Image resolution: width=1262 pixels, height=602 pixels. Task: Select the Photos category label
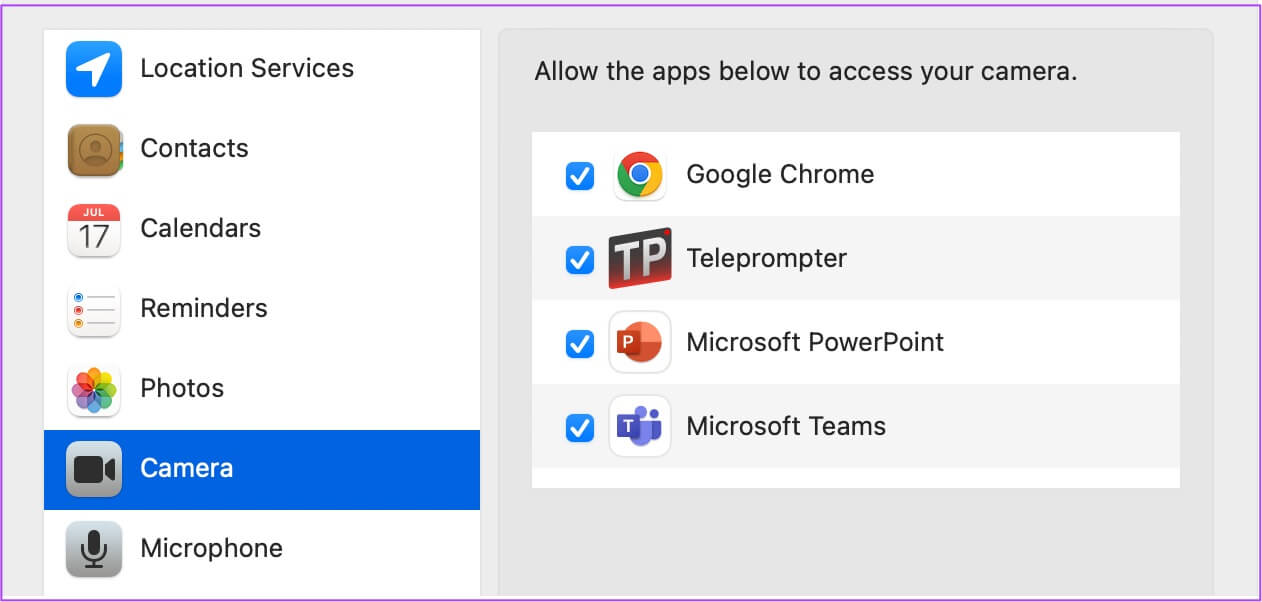pyautogui.click(x=182, y=388)
